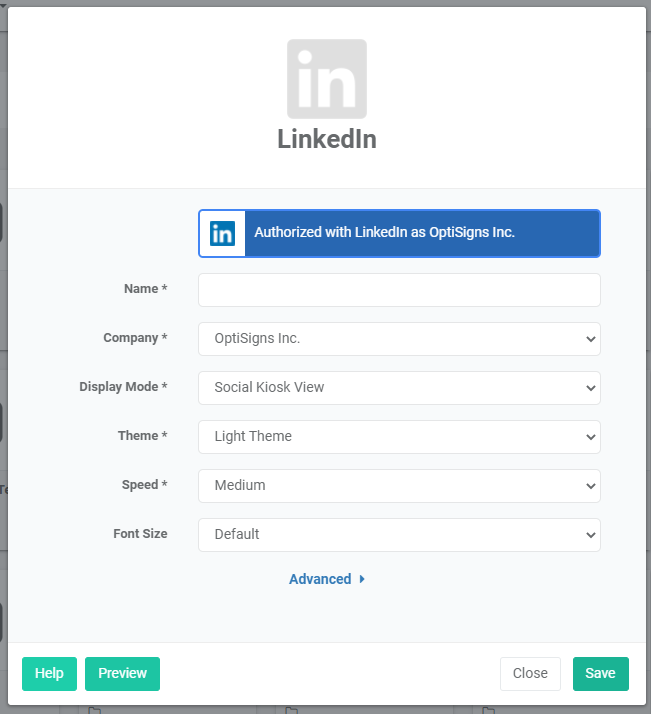This screenshot has height=714, width=651.
Task: Click the 'Display Mode *' label
Action: [x=123, y=387]
